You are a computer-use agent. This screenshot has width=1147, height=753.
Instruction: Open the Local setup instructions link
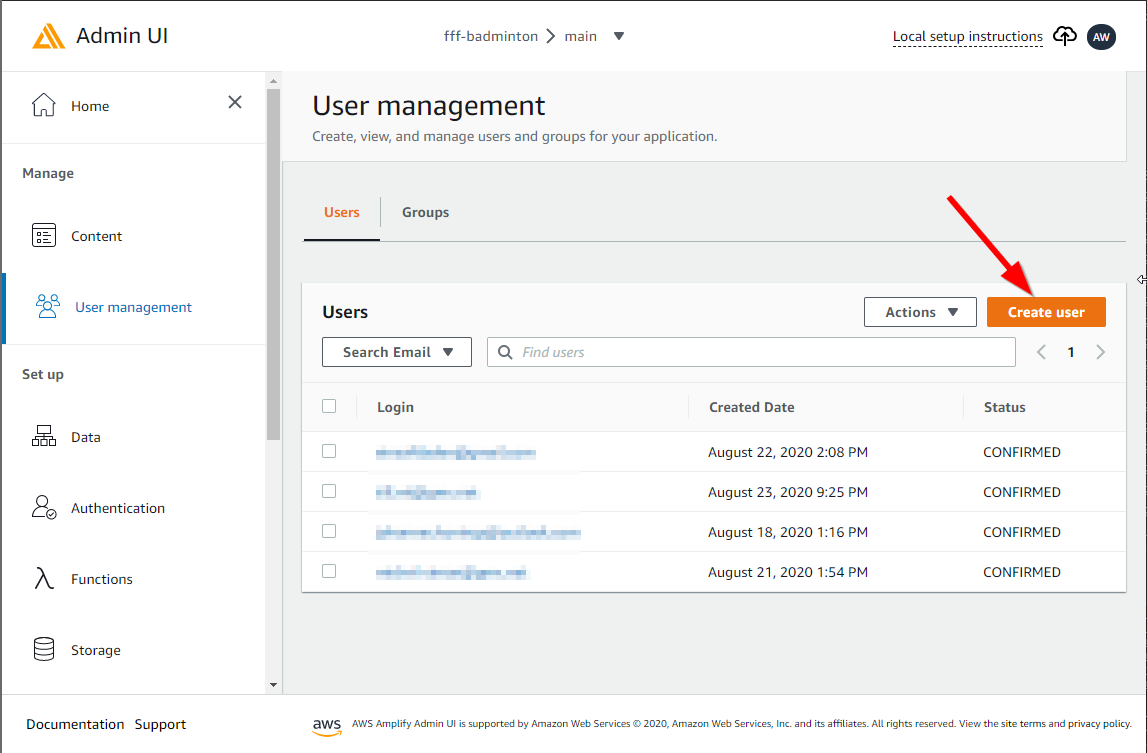(x=967, y=36)
